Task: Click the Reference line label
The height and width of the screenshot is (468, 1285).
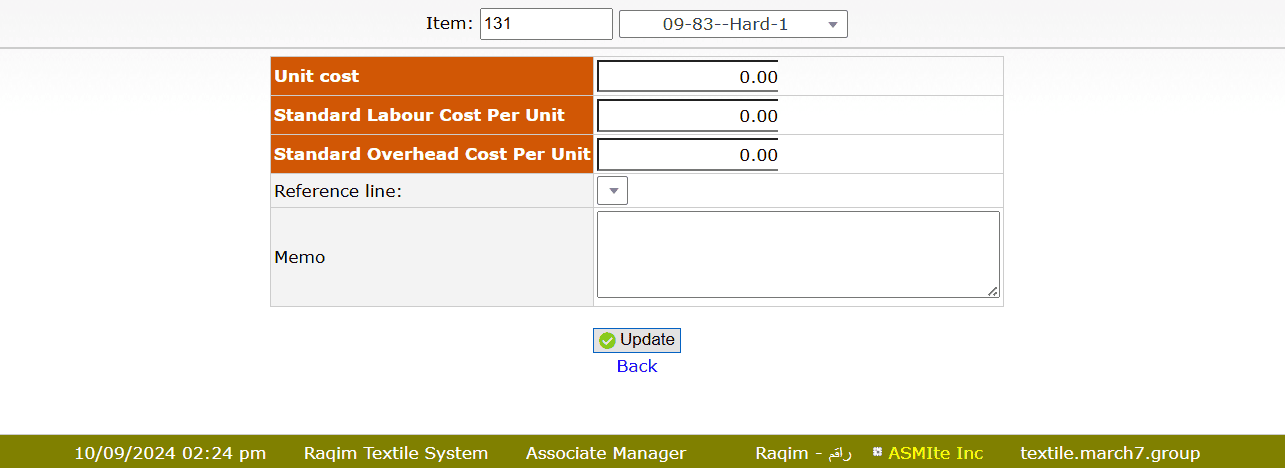Action: [338, 191]
